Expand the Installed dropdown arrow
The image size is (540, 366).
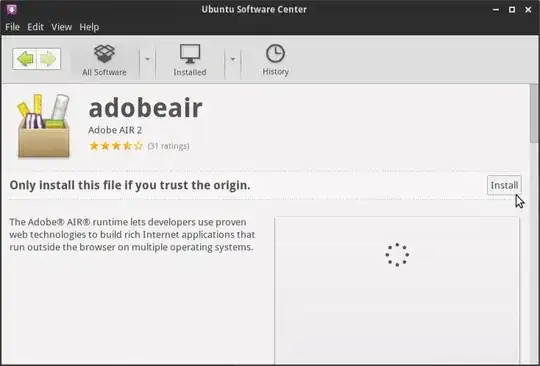point(233,59)
